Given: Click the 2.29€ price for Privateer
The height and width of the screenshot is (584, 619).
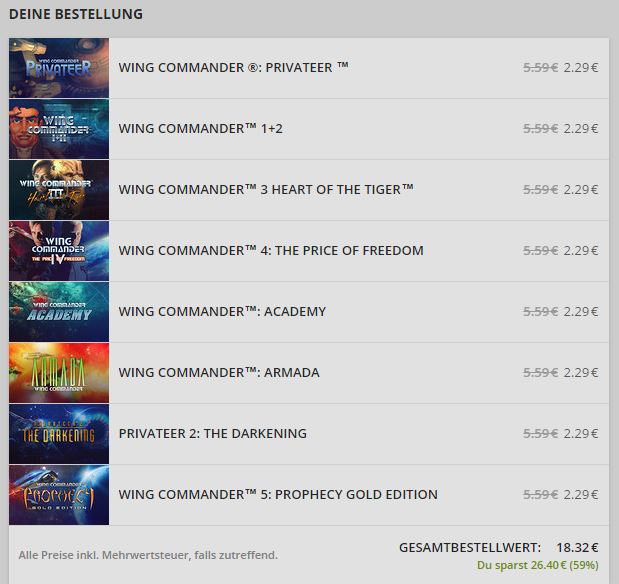Looking at the screenshot, I should (x=581, y=68).
